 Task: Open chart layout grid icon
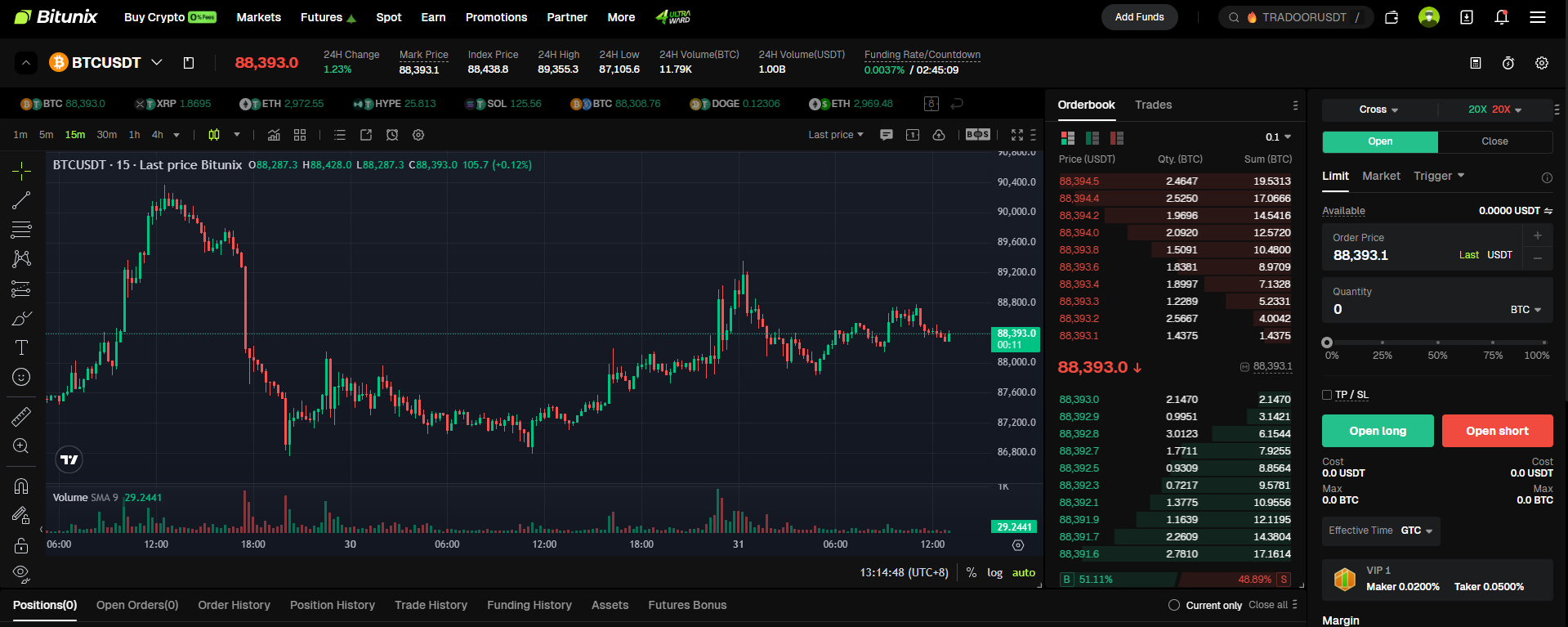click(300, 135)
